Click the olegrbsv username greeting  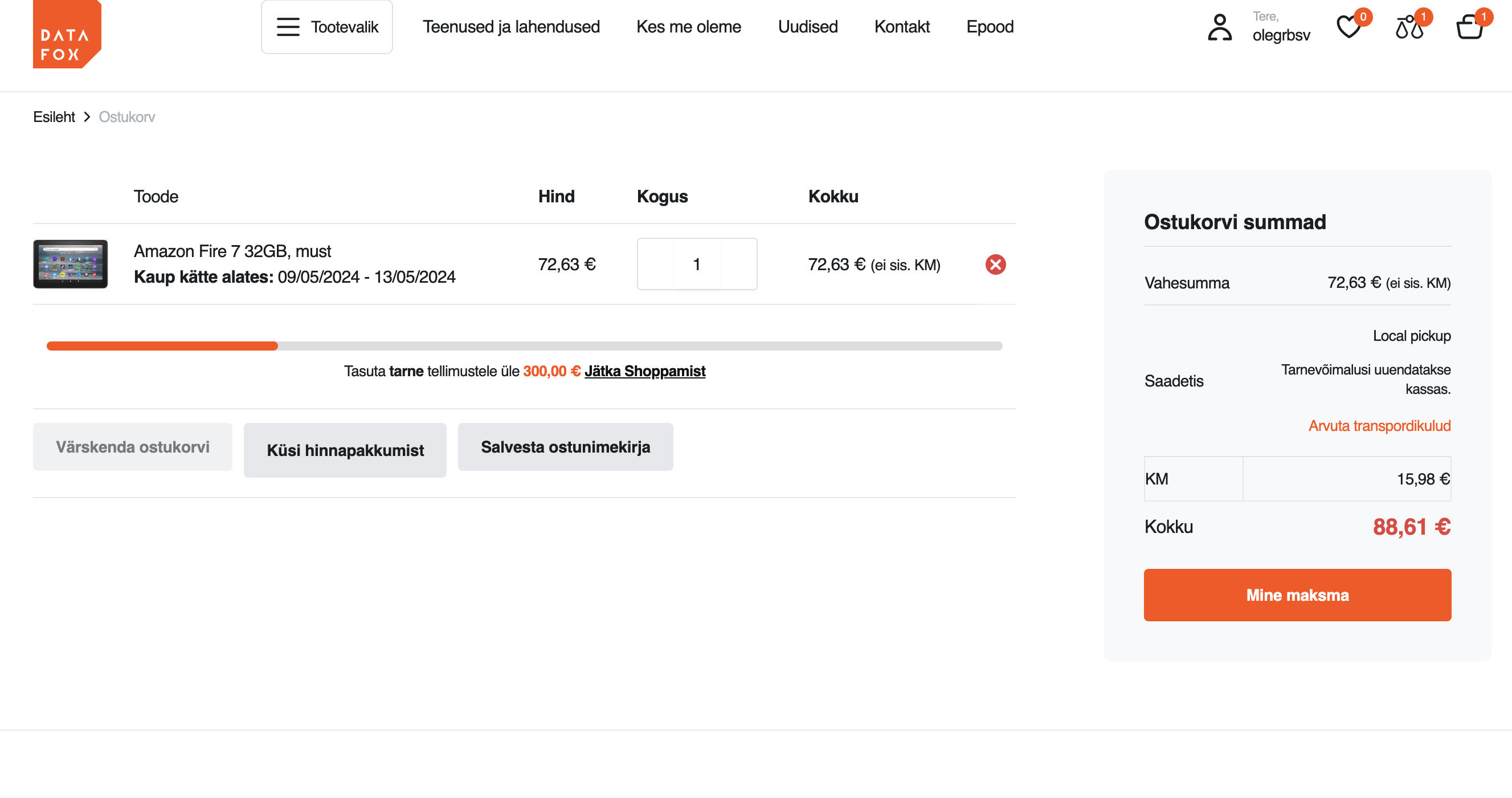point(1281,35)
